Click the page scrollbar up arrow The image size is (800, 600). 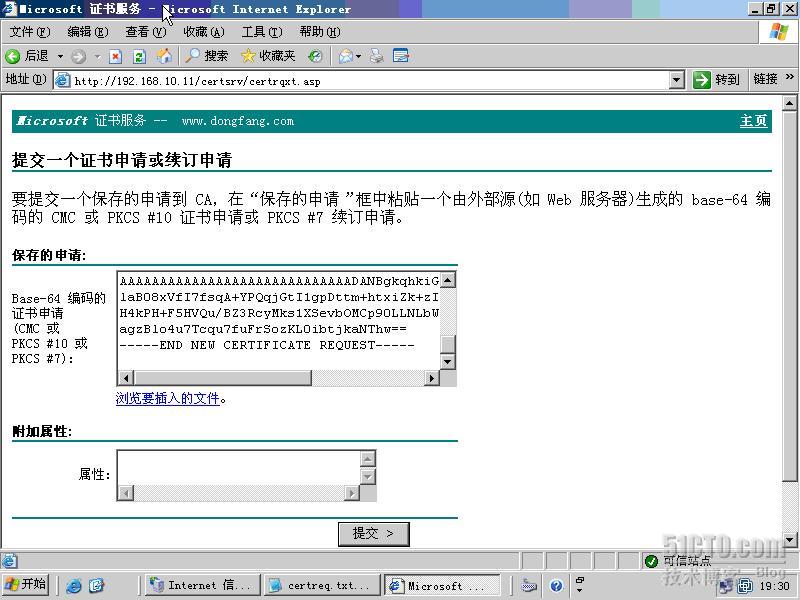(x=789, y=104)
